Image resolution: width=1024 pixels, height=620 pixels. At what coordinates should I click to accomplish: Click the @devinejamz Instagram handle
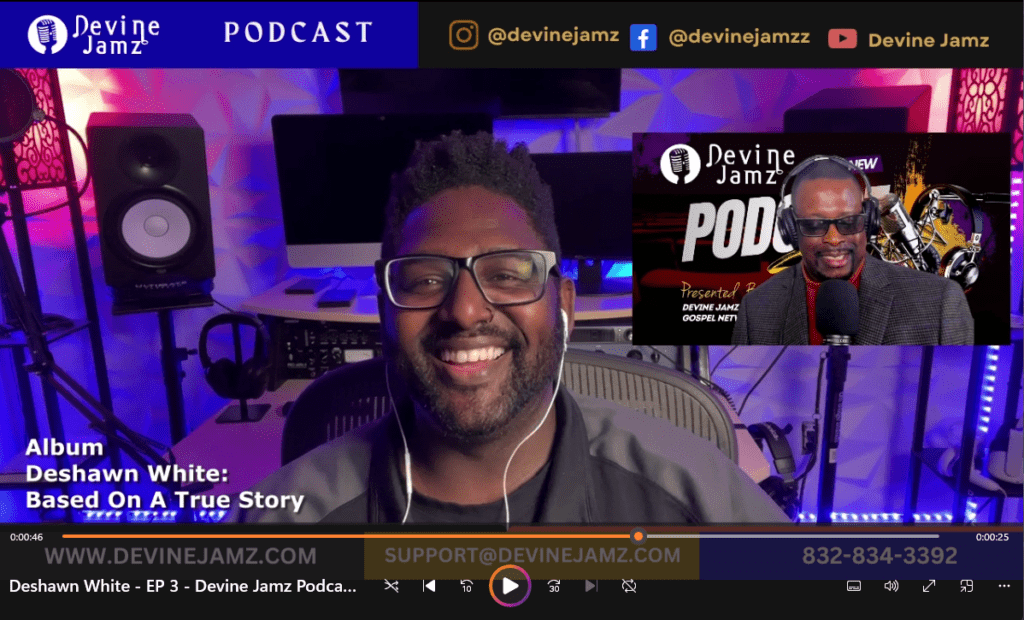553,35
